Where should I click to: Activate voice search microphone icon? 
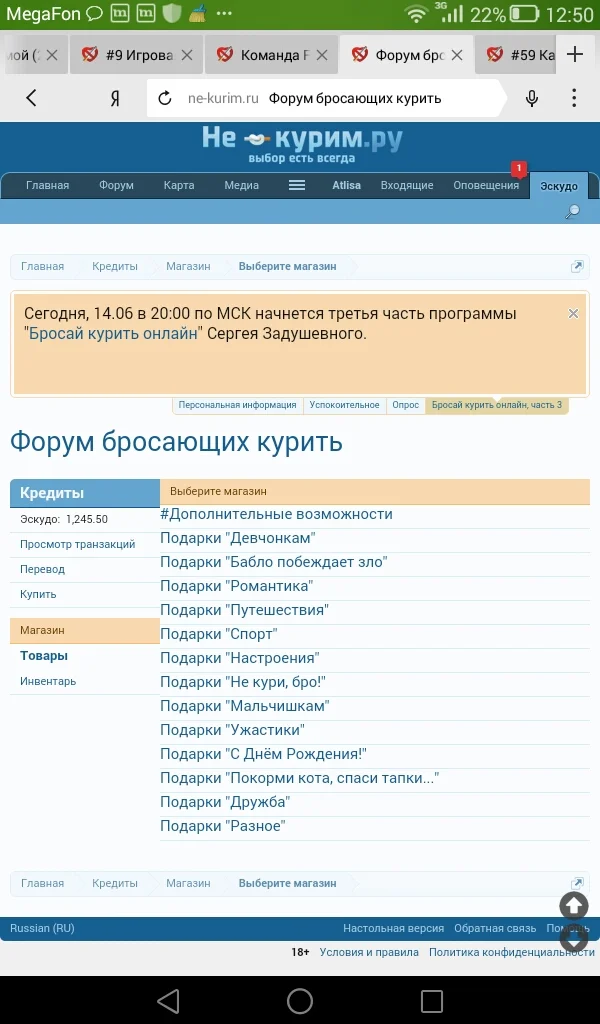[x=532, y=99]
